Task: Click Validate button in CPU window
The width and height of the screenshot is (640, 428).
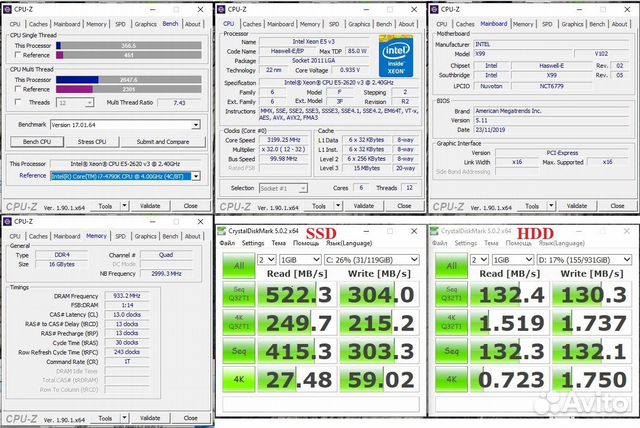Action: [364, 206]
